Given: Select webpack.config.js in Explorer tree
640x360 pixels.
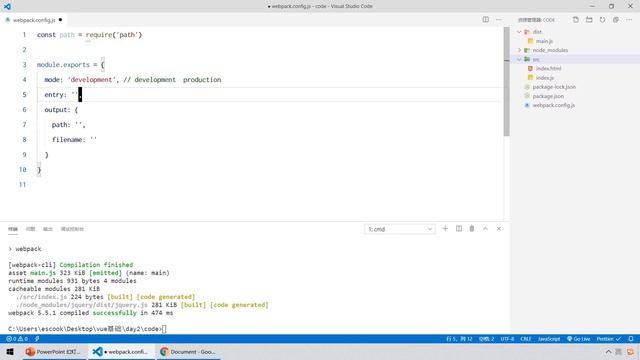Looking at the screenshot, I should point(553,105).
